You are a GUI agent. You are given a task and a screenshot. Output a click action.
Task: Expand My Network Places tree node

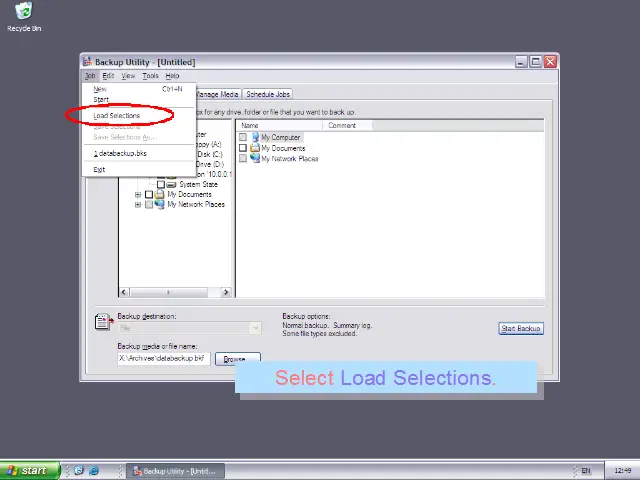pos(138,204)
